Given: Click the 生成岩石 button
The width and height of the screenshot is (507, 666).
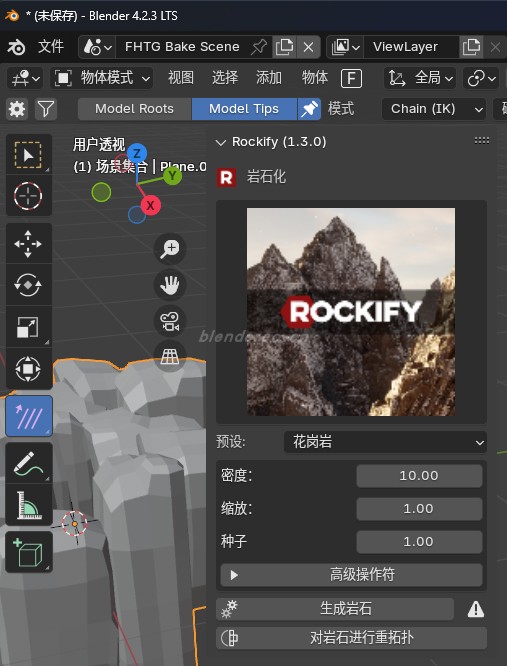Looking at the screenshot, I should [x=335, y=609].
